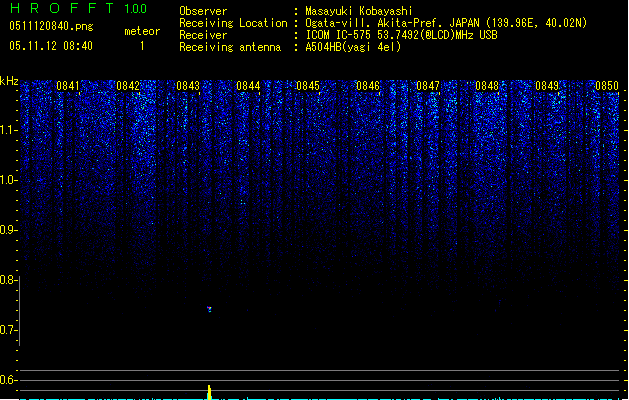This screenshot has height=400, width=629.
Task: Click the 1.0 kHz axis label
Action: click(8, 180)
